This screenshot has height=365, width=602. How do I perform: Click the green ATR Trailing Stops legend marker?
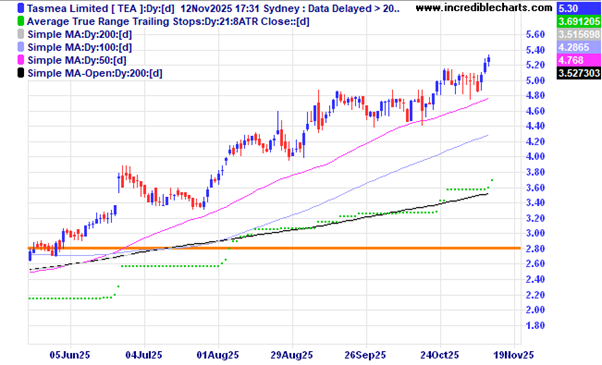(x=21, y=21)
